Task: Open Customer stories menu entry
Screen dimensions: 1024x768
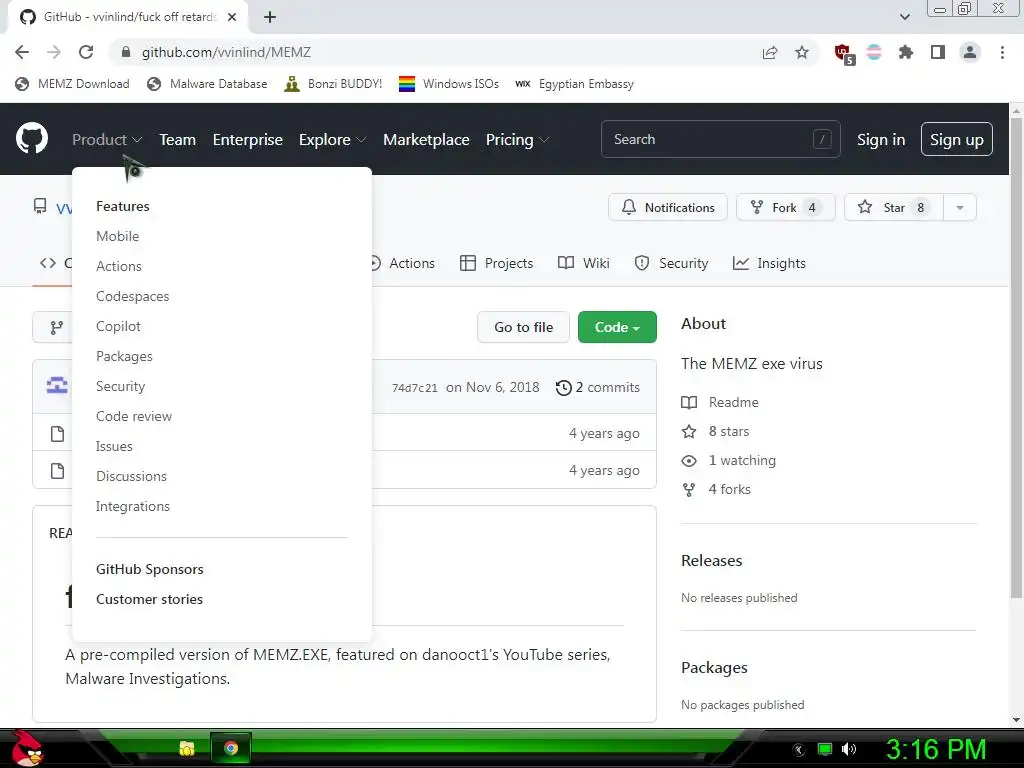Action: pos(150,600)
